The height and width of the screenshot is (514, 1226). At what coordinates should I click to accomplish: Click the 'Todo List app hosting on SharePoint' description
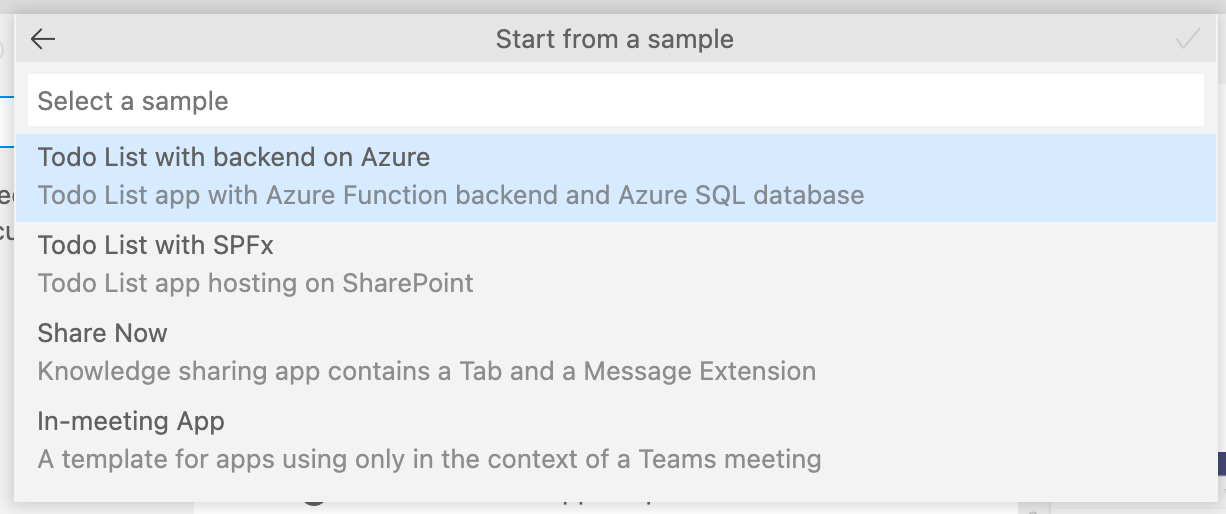pos(255,283)
